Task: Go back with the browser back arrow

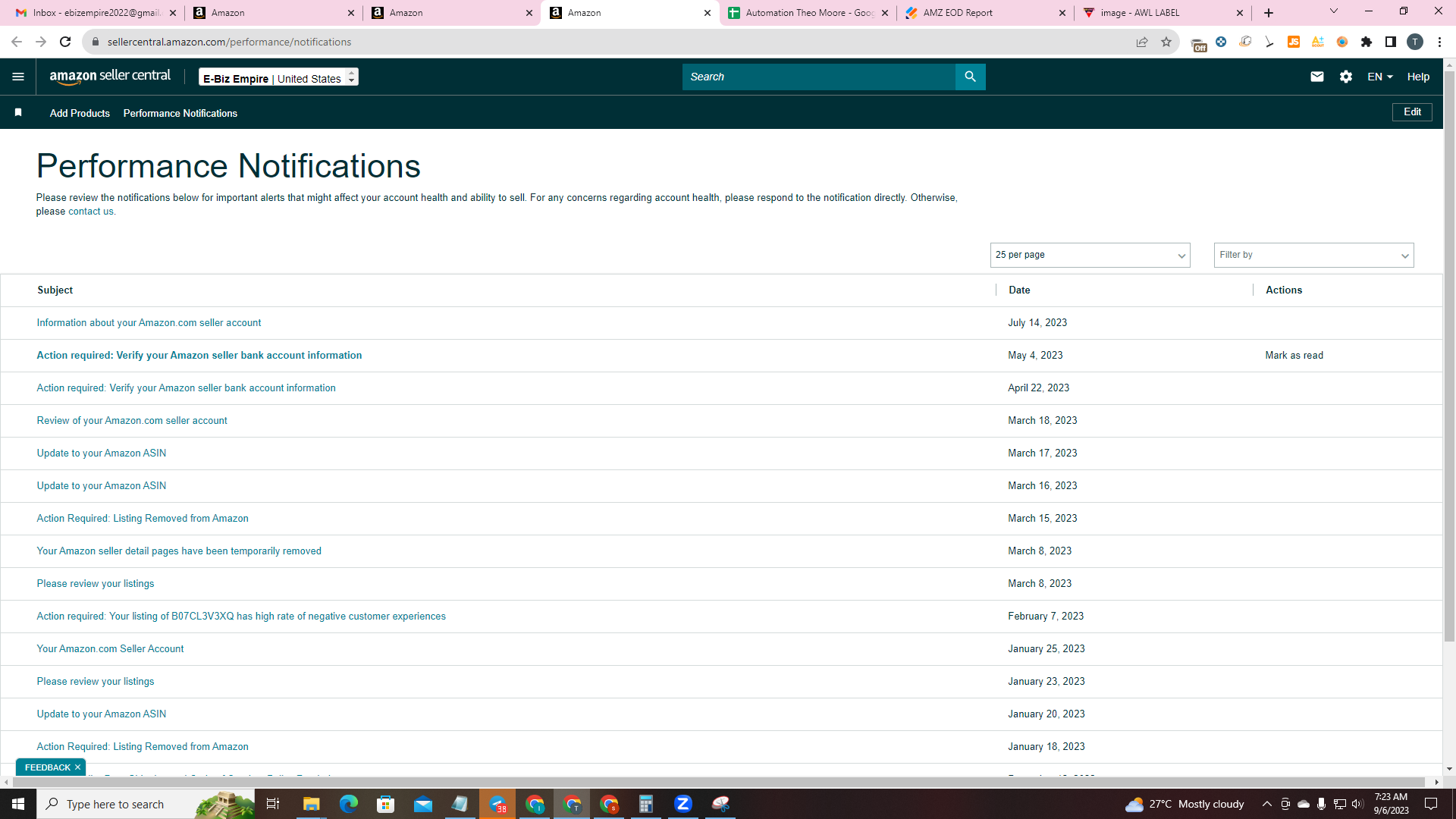Action: click(17, 42)
